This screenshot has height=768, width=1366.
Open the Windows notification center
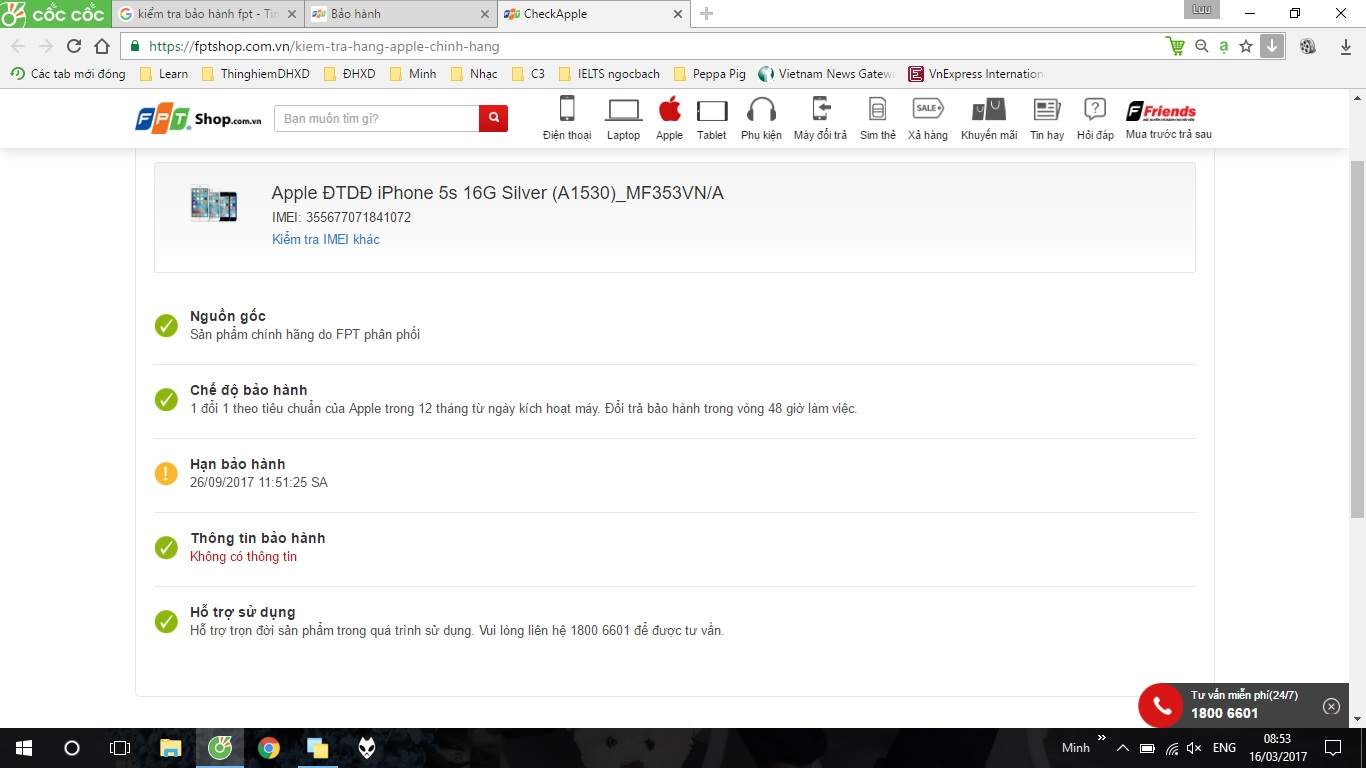point(1333,748)
